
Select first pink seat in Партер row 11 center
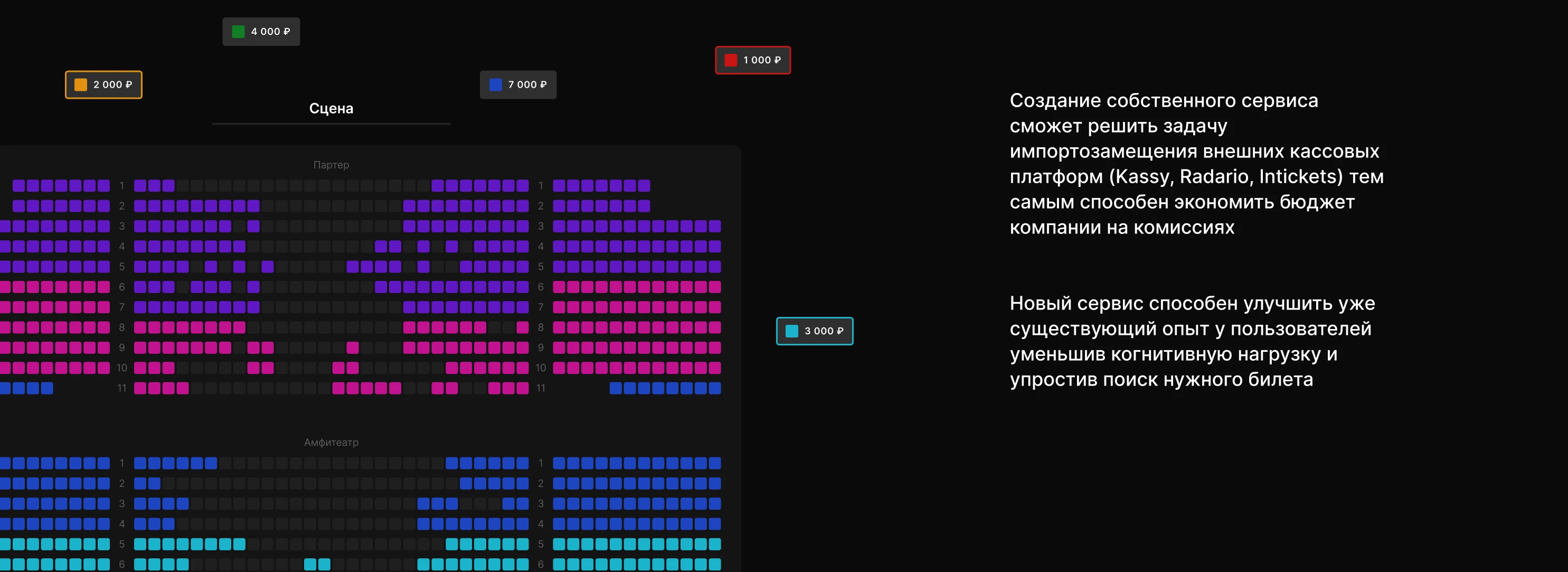(x=140, y=389)
